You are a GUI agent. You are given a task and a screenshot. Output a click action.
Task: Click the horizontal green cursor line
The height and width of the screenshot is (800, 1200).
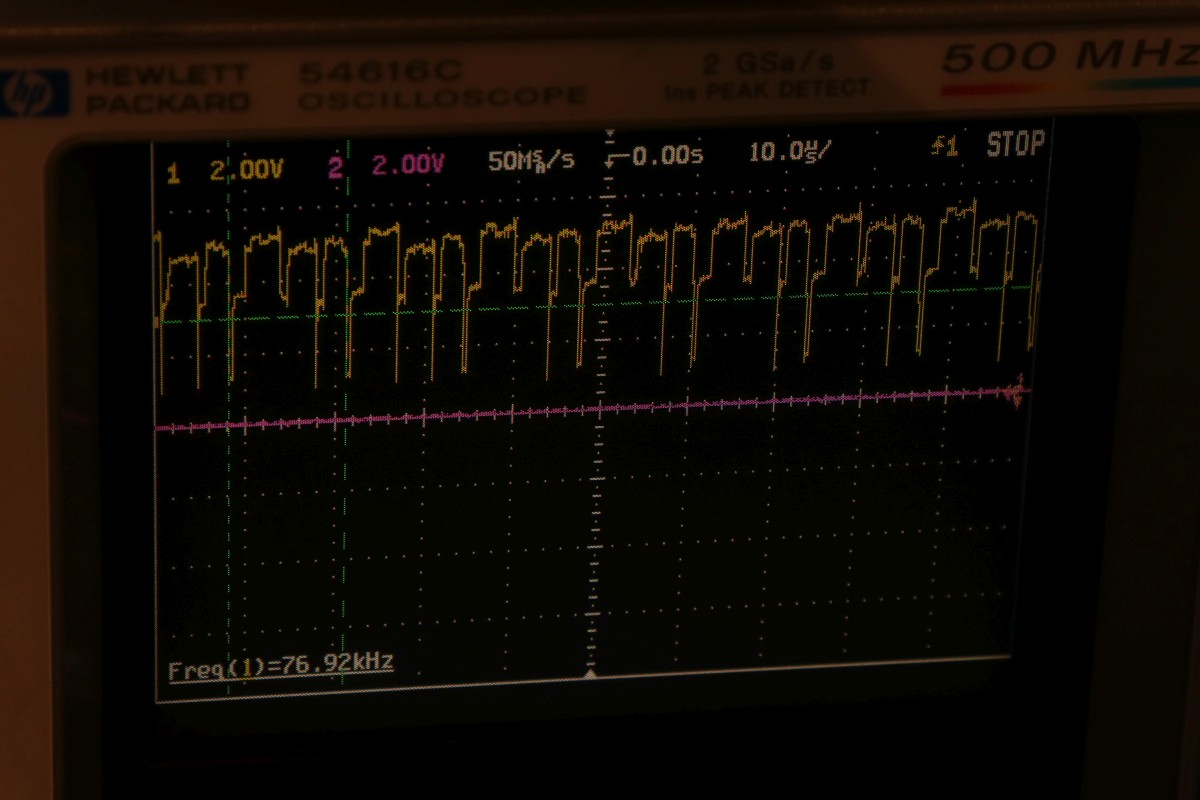pyautogui.click(x=600, y=303)
